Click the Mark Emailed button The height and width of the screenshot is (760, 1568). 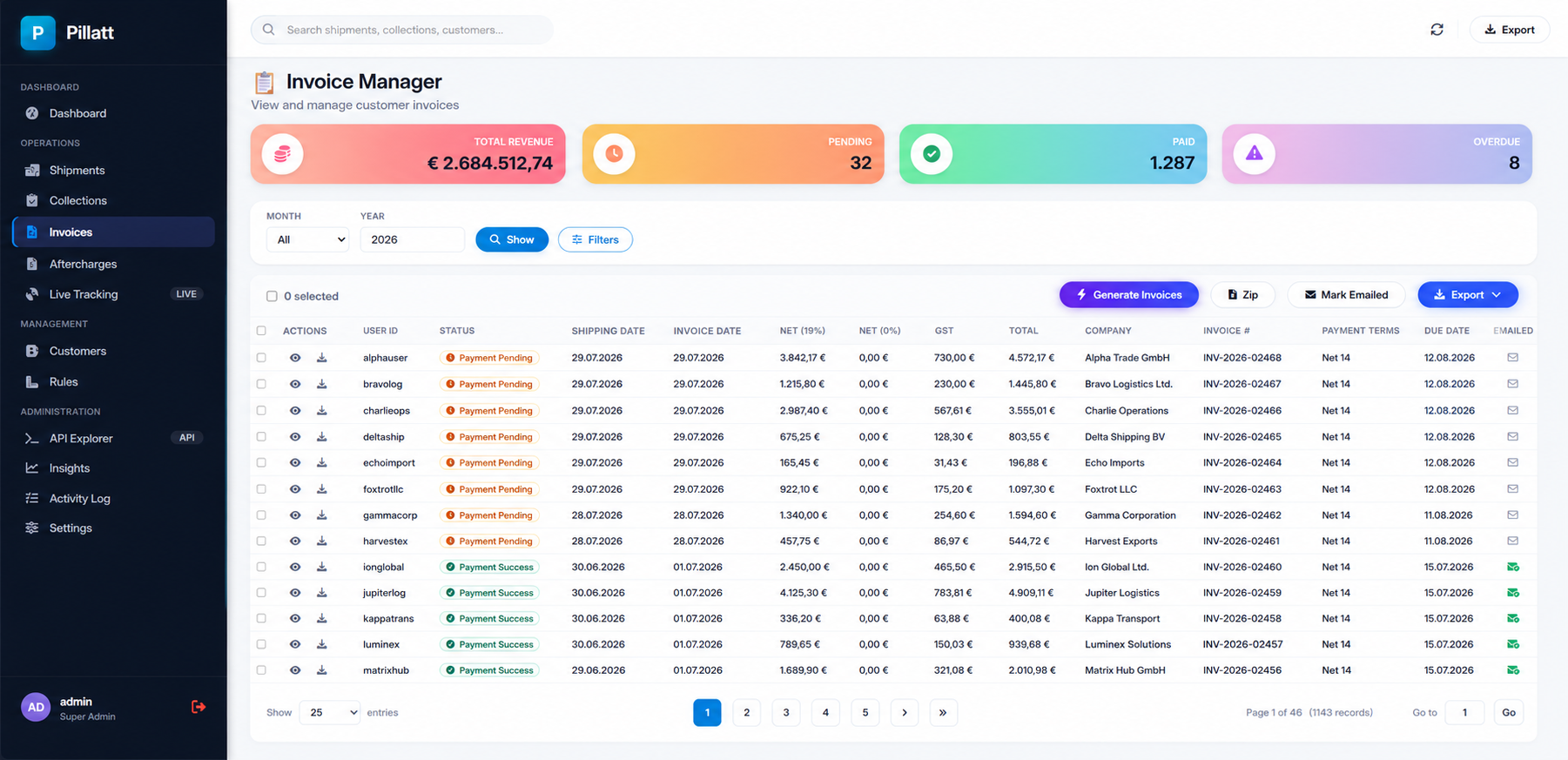pyautogui.click(x=1346, y=295)
